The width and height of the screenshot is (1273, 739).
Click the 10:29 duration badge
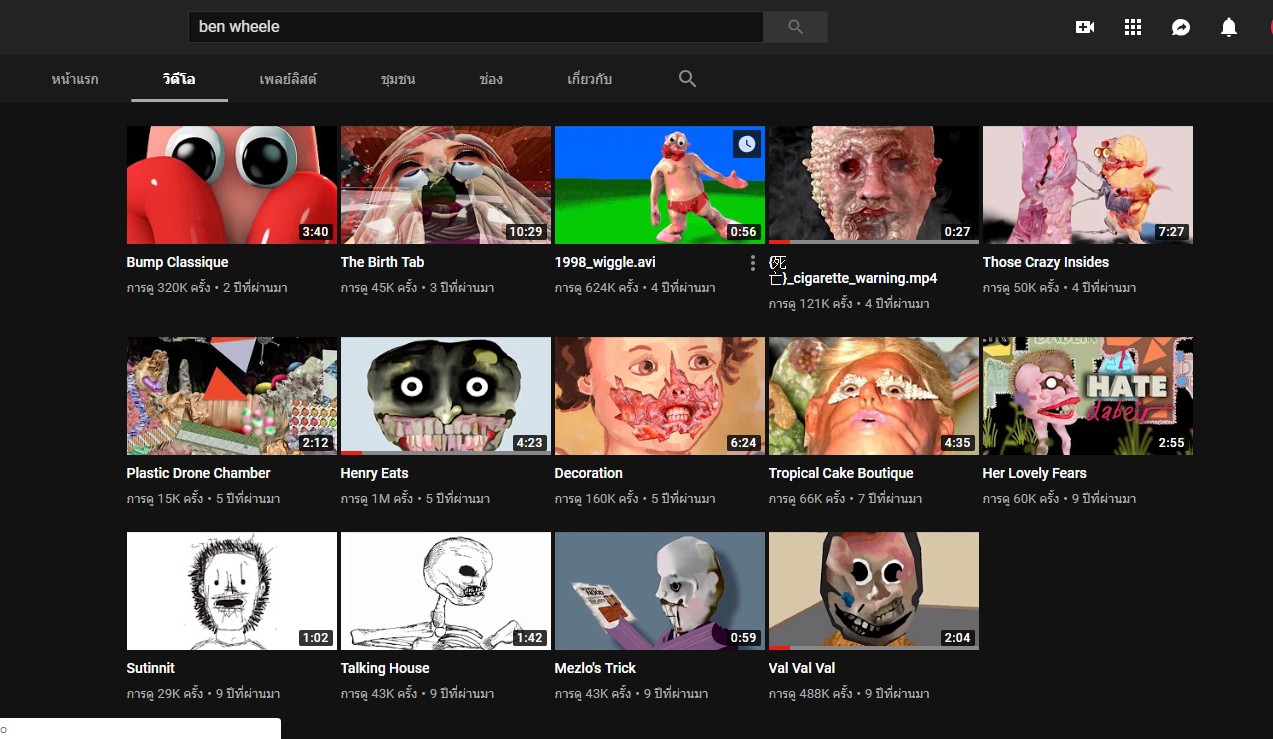coord(525,232)
